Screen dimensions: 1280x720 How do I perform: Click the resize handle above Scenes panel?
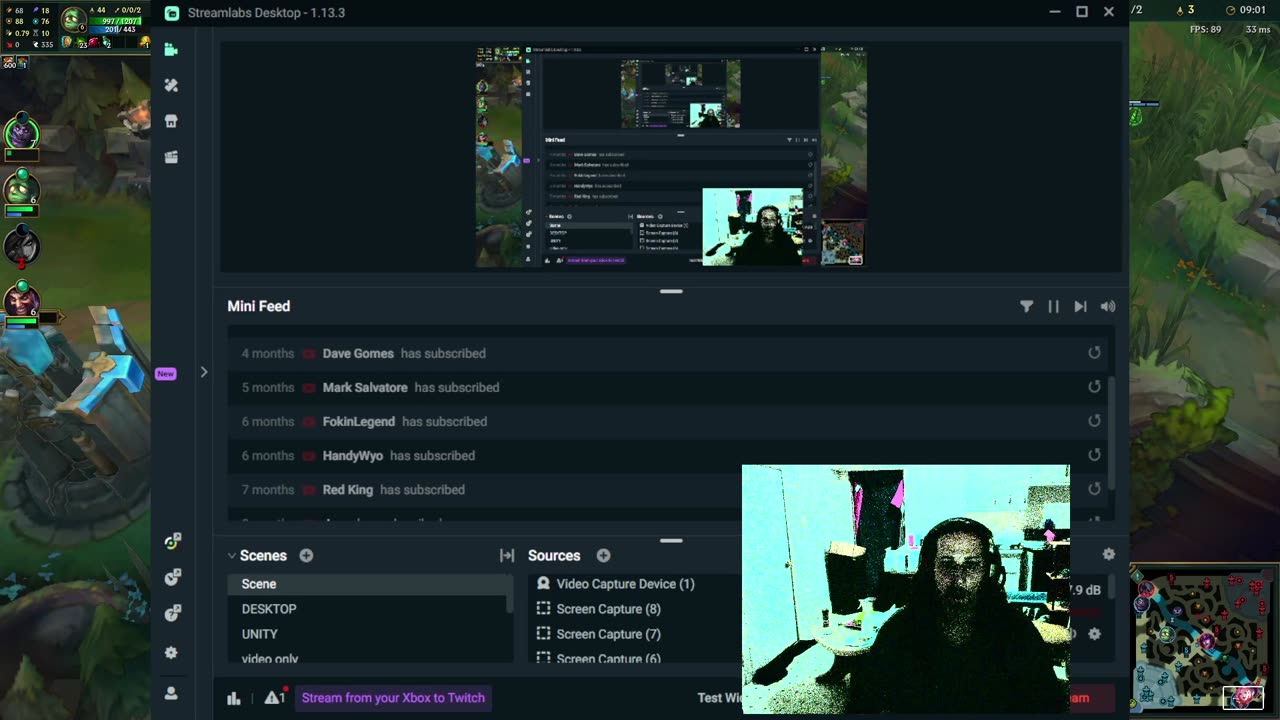pos(671,540)
